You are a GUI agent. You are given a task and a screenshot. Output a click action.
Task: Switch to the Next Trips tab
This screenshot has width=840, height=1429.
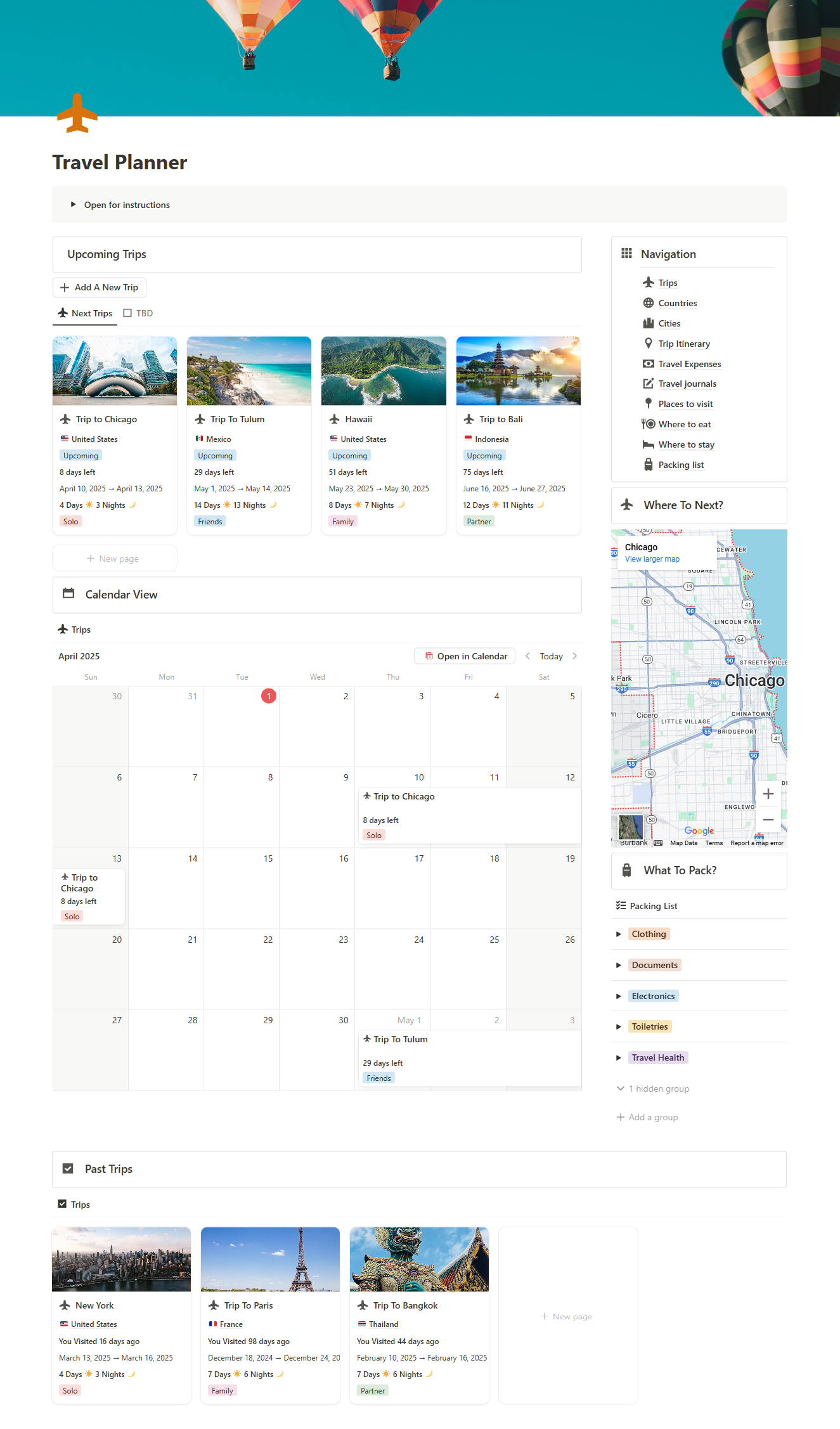pyautogui.click(x=85, y=313)
